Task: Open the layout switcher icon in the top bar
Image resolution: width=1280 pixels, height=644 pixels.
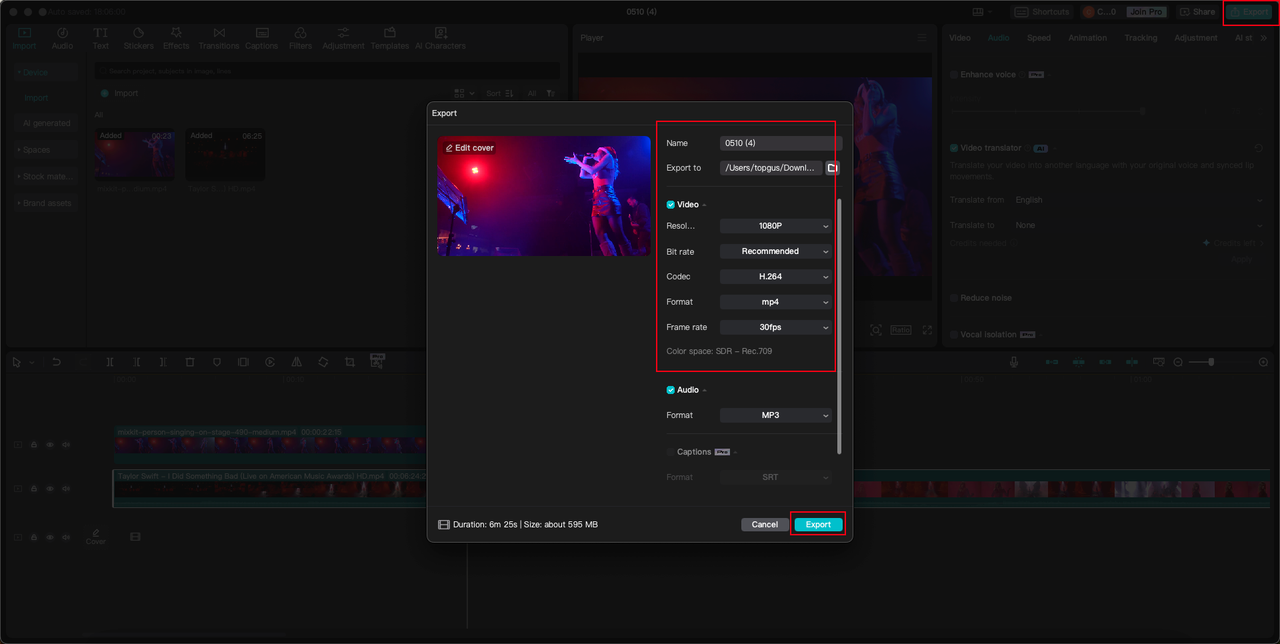Action: tap(982, 12)
